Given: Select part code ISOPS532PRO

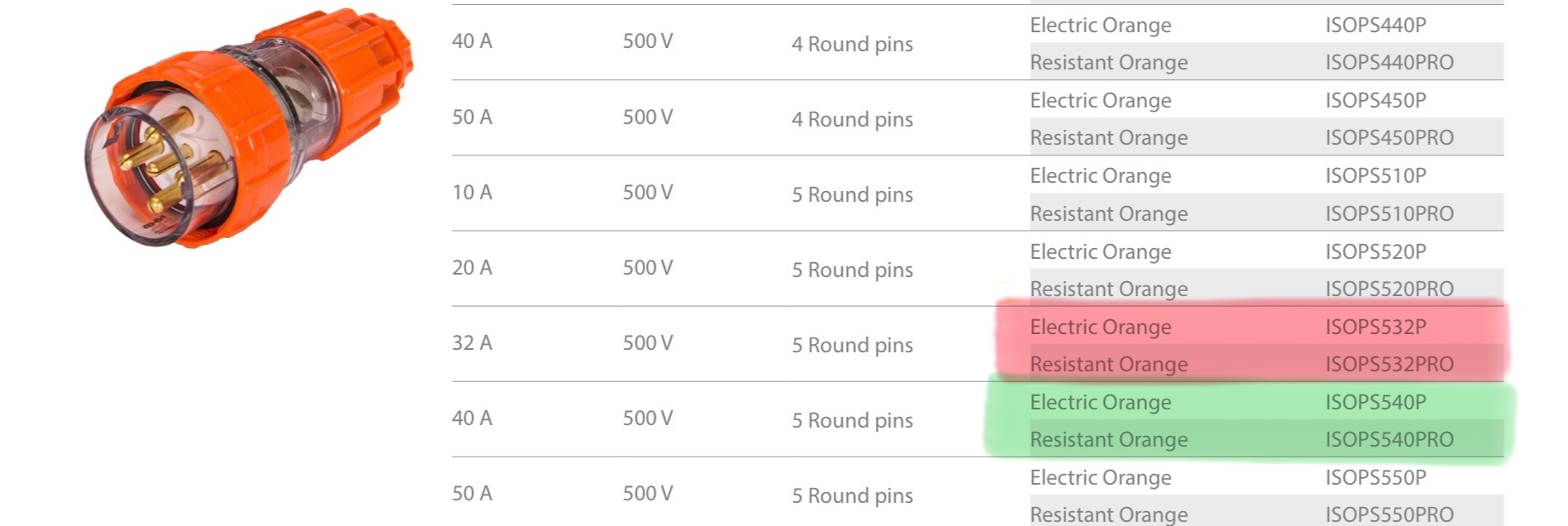Looking at the screenshot, I should pyautogui.click(x=1389, y=364).
